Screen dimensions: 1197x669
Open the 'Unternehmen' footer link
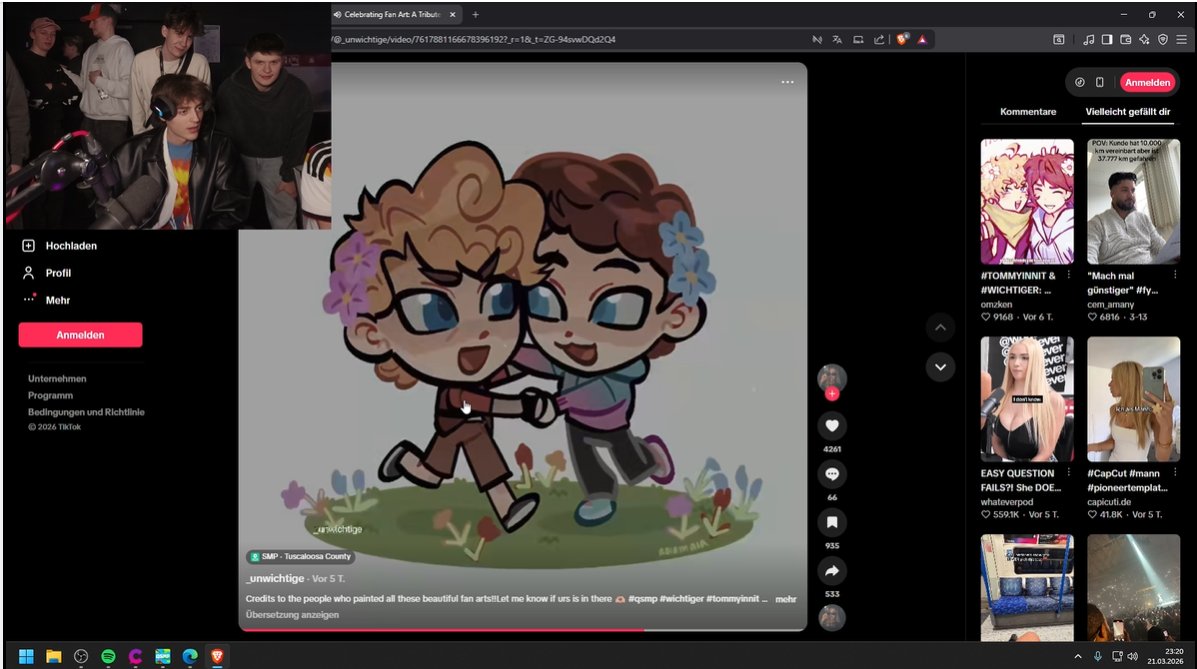click(x=57, y=379)
